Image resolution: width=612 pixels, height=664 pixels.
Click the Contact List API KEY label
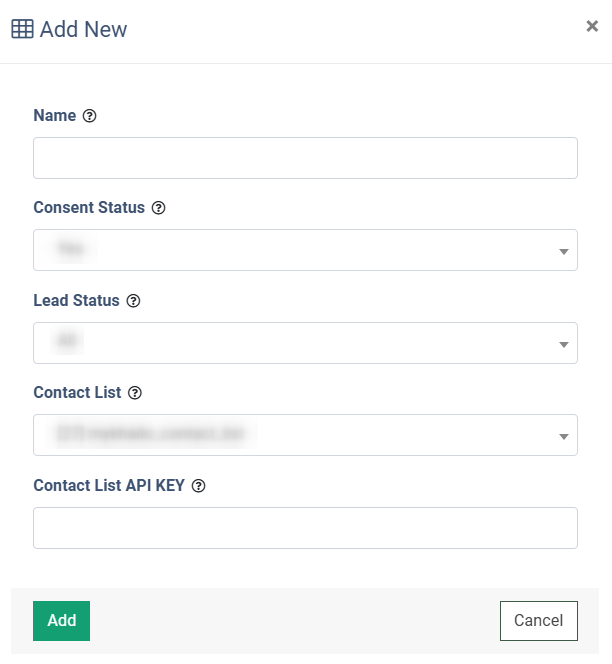click(x=109, y=486)
